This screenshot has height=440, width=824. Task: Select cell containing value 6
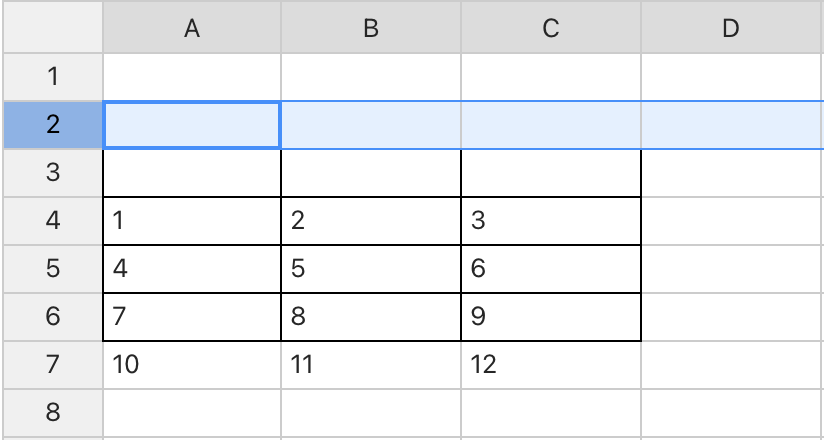click(x=551, y=269)
